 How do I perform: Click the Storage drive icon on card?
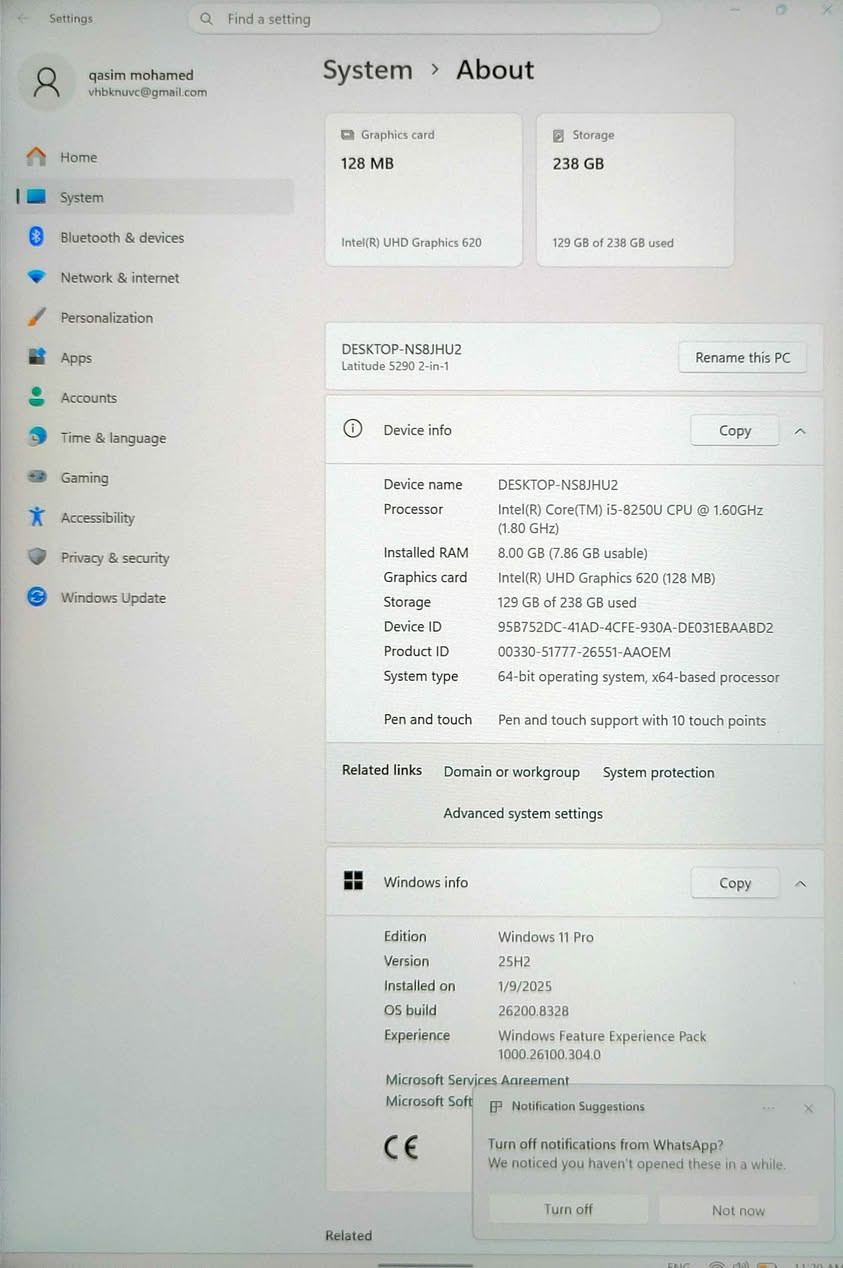(558, 135)
